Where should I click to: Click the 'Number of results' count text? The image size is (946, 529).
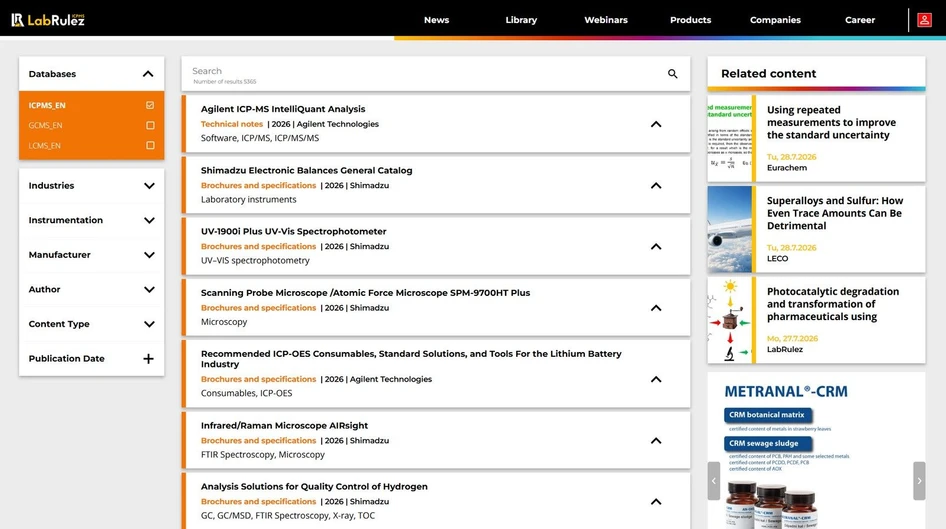pyautogui.click(x=224, y=81)
